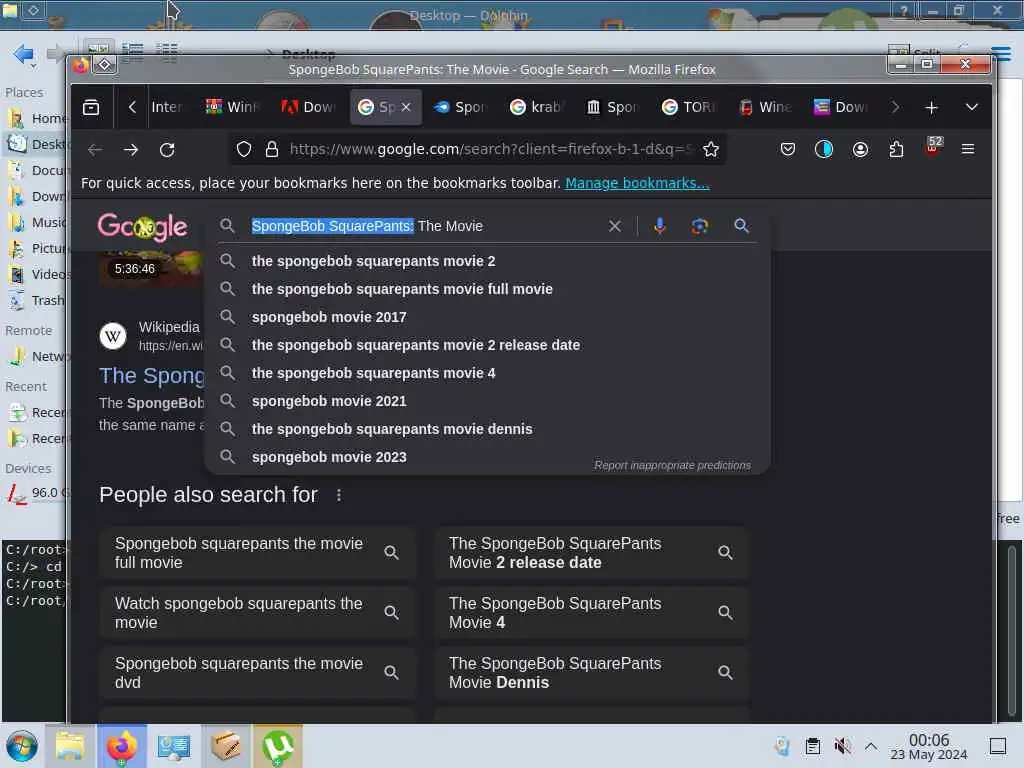Image resolution: width=1024 pixels, height=768 pixels.
Task: Open extension badge showing 52
Action: [933, 146]
